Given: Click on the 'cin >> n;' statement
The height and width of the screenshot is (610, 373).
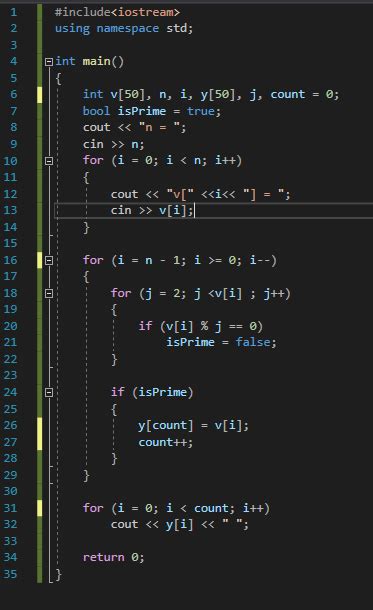Looking at the screenshot, I should click(x=114, y=144).
